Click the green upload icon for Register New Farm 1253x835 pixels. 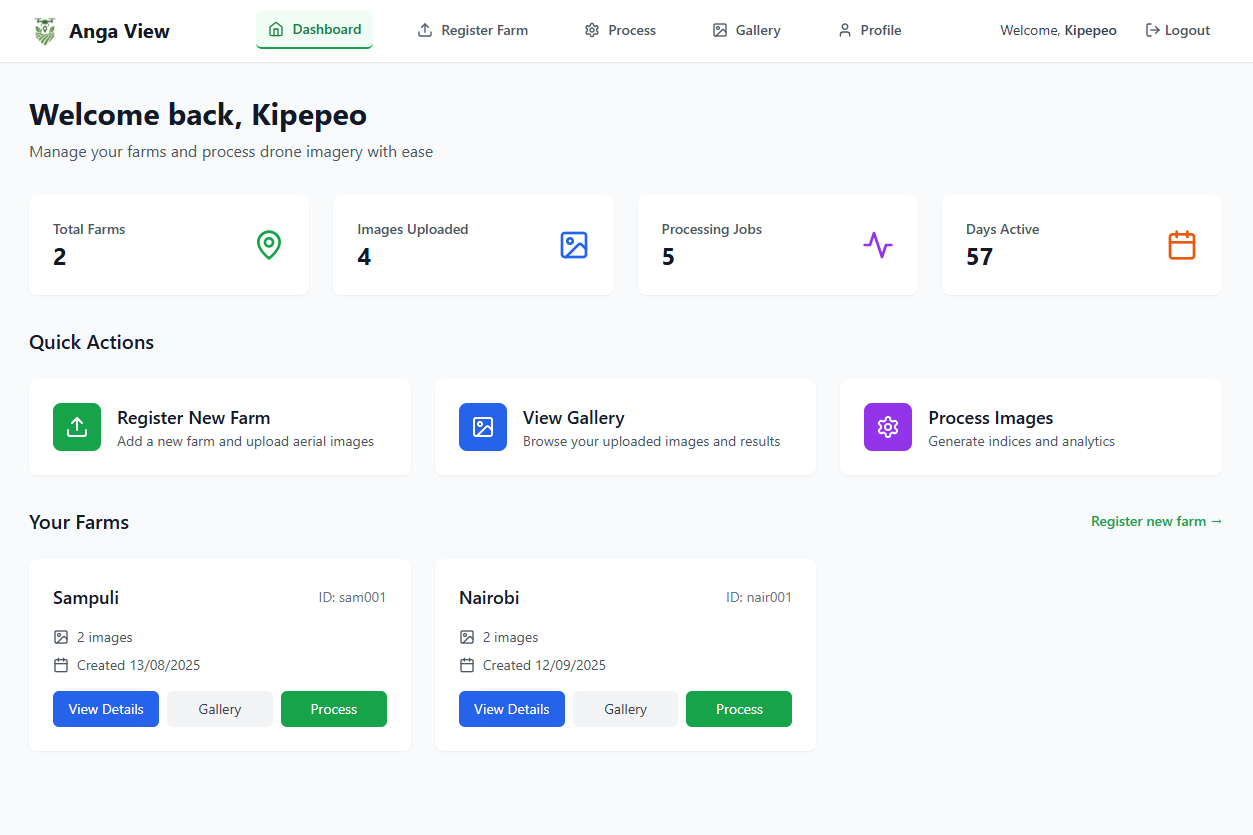click(x=77, y=427)
